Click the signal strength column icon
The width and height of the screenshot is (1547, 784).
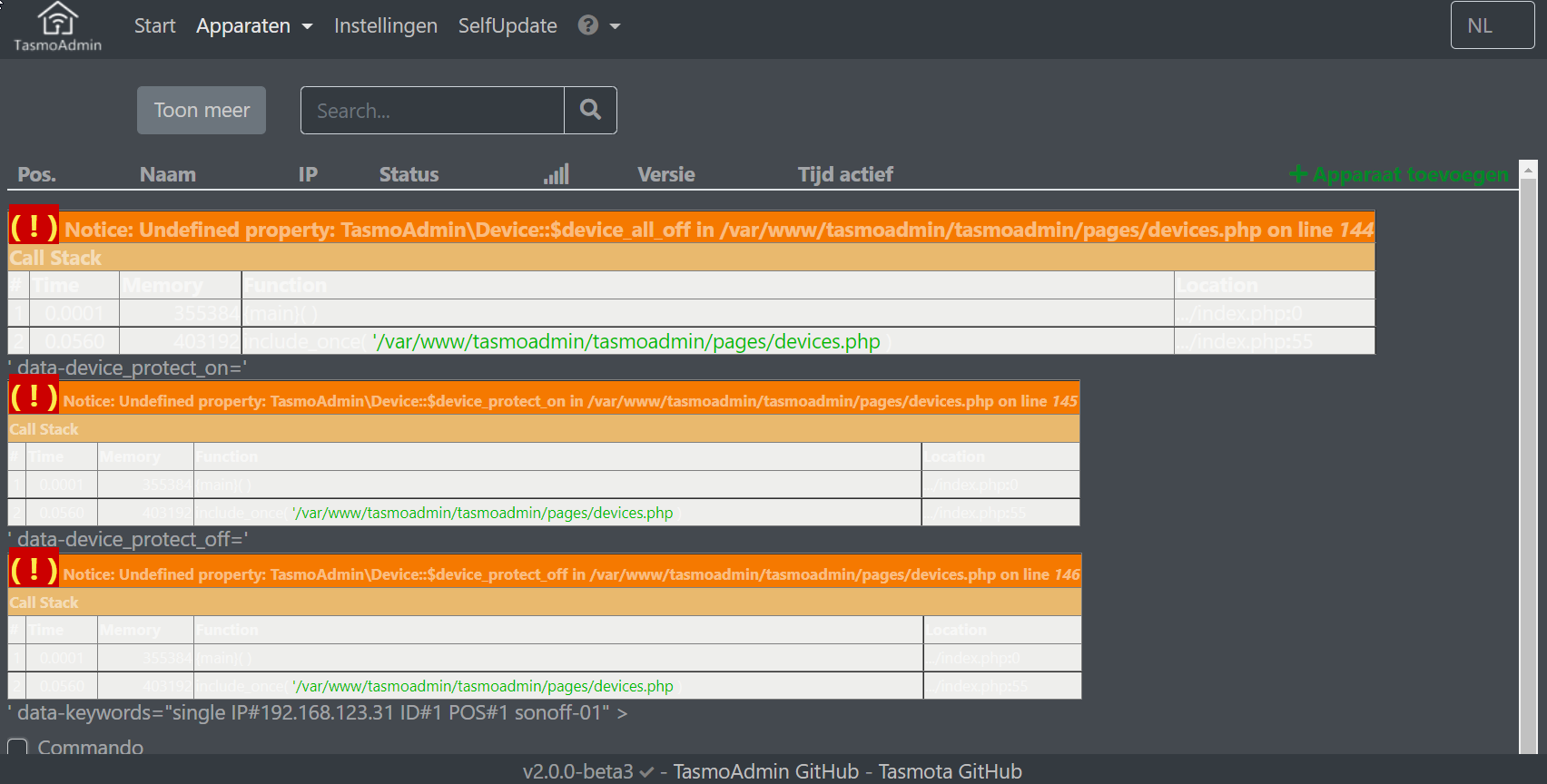[557, 173]
